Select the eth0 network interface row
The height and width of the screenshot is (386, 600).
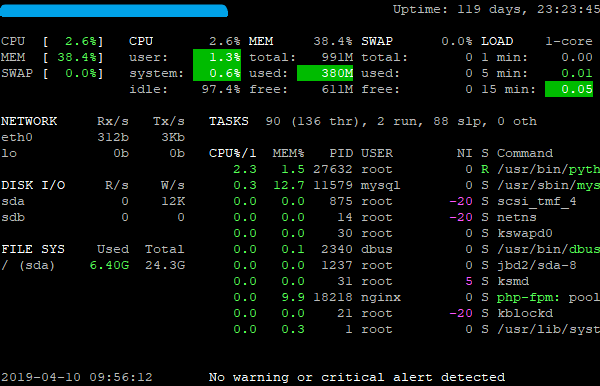(93, 137)
